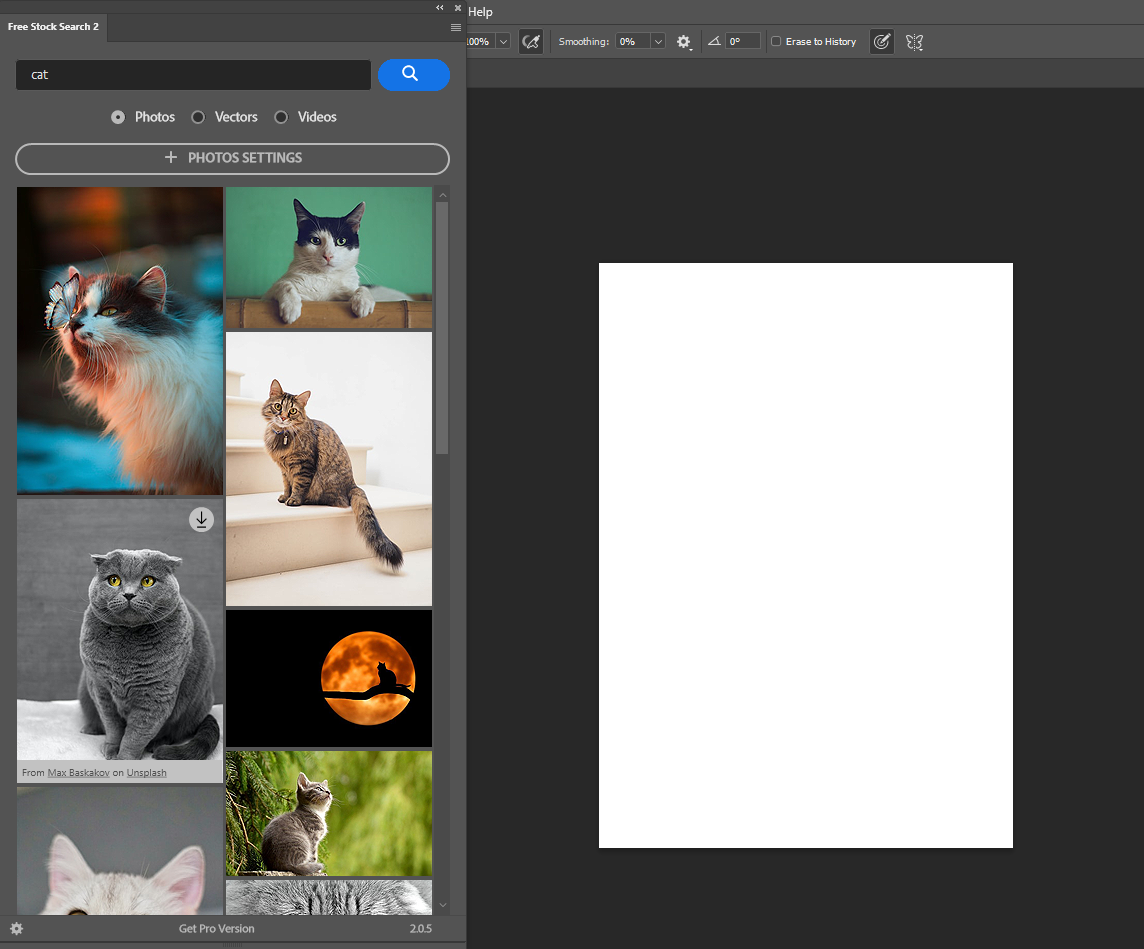Select the Vectors radio button
The image size is (1144, 949).
198,117
